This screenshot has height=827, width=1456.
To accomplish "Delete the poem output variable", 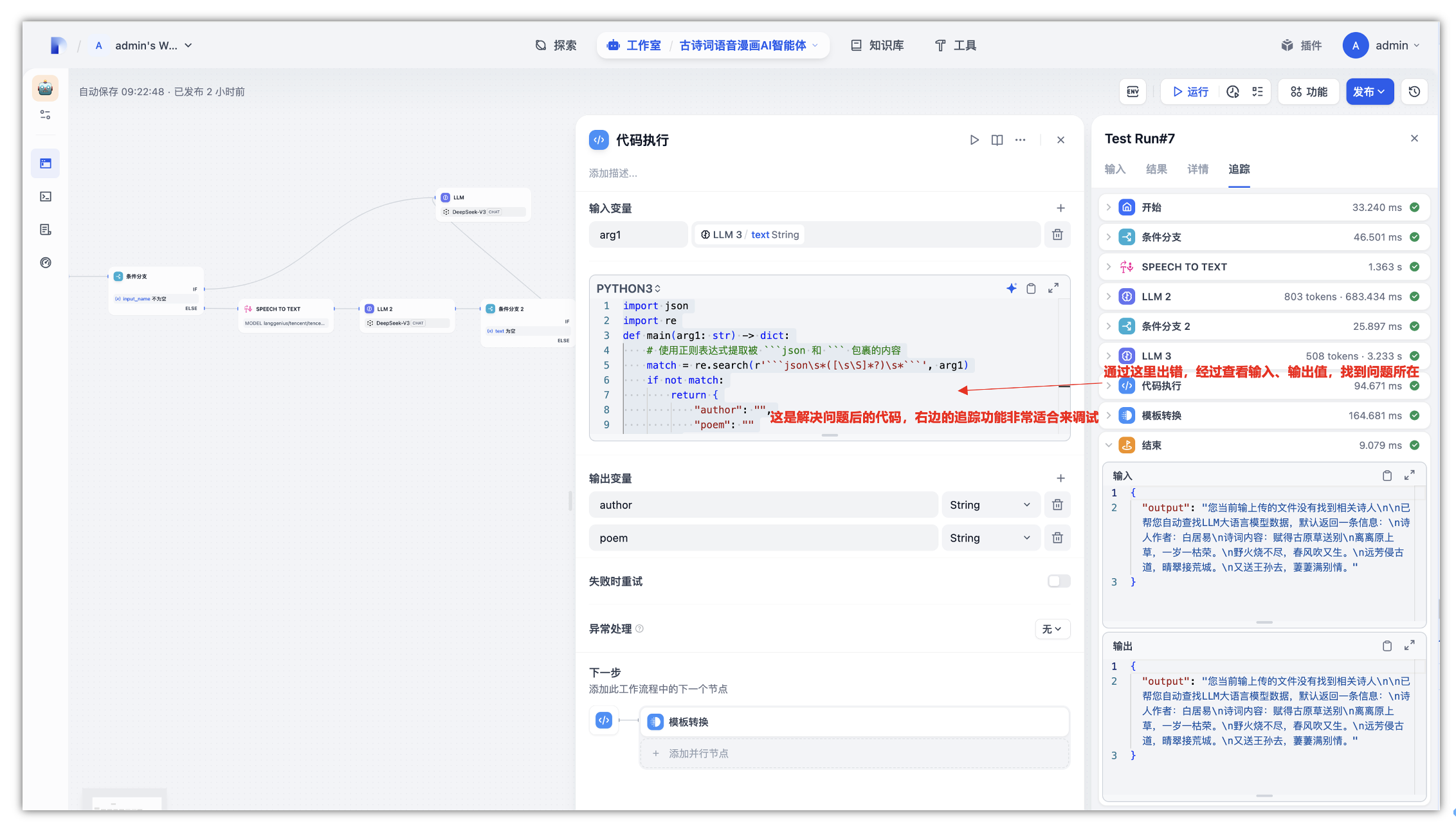I will click(1057, 538).
